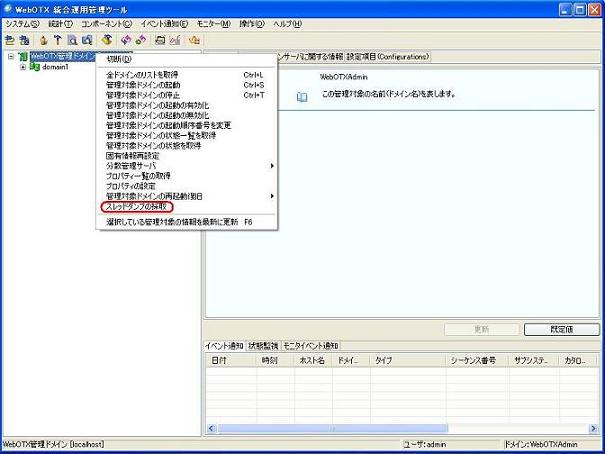Choose 管理対象ドメインの停止 (Ctrl+T) entry
The height and width of the screenshot is (454, 605).
187,95
